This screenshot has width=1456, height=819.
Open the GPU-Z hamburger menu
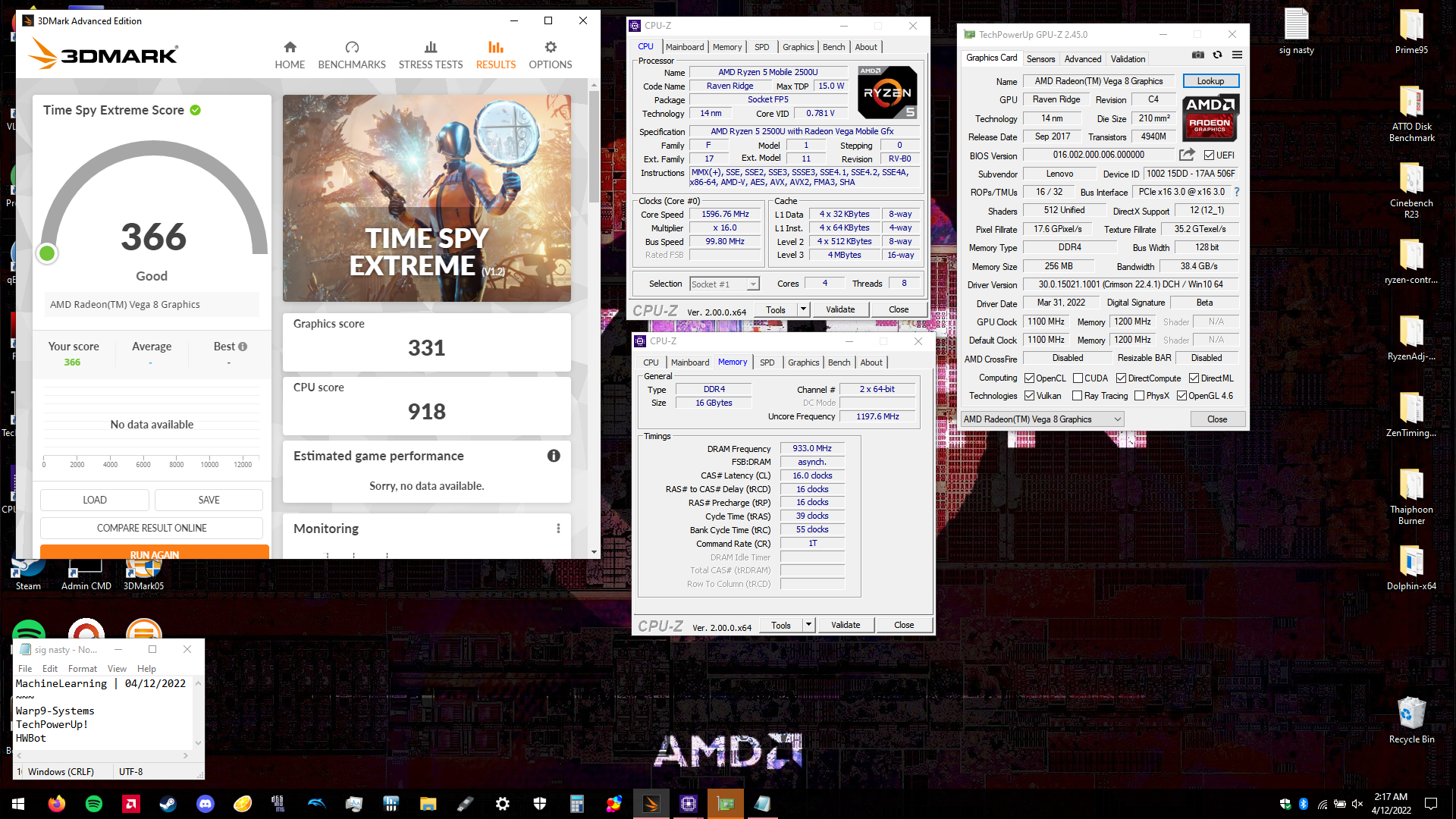coord(1237,55)
